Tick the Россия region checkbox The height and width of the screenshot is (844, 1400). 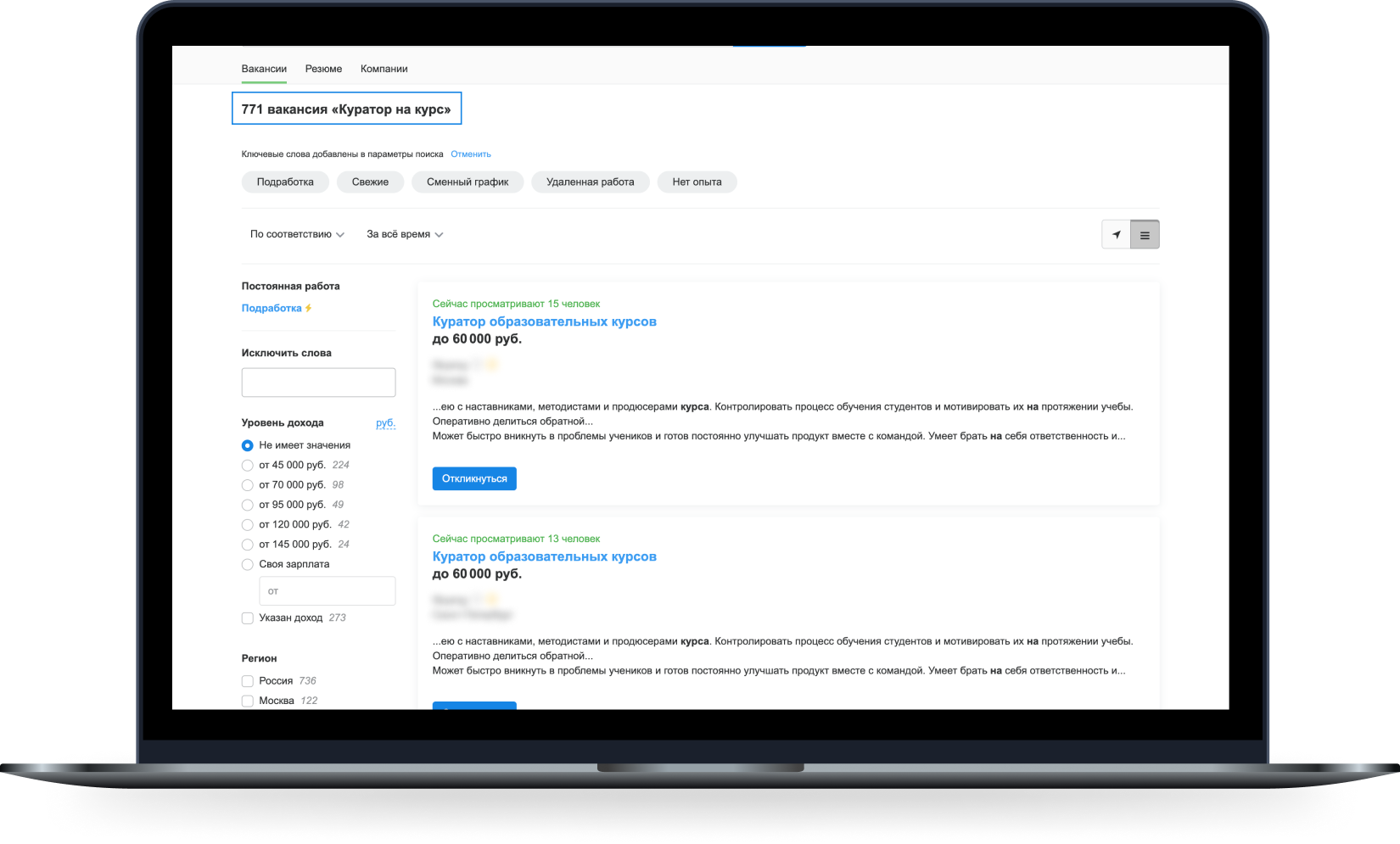248,681
